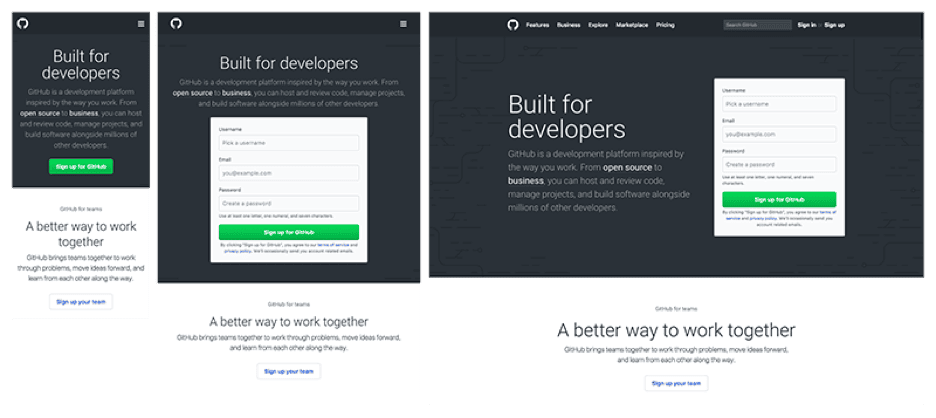Click GitHub logo in mobile layout
The image size is (936, 418).
click(x=23, y=24)
